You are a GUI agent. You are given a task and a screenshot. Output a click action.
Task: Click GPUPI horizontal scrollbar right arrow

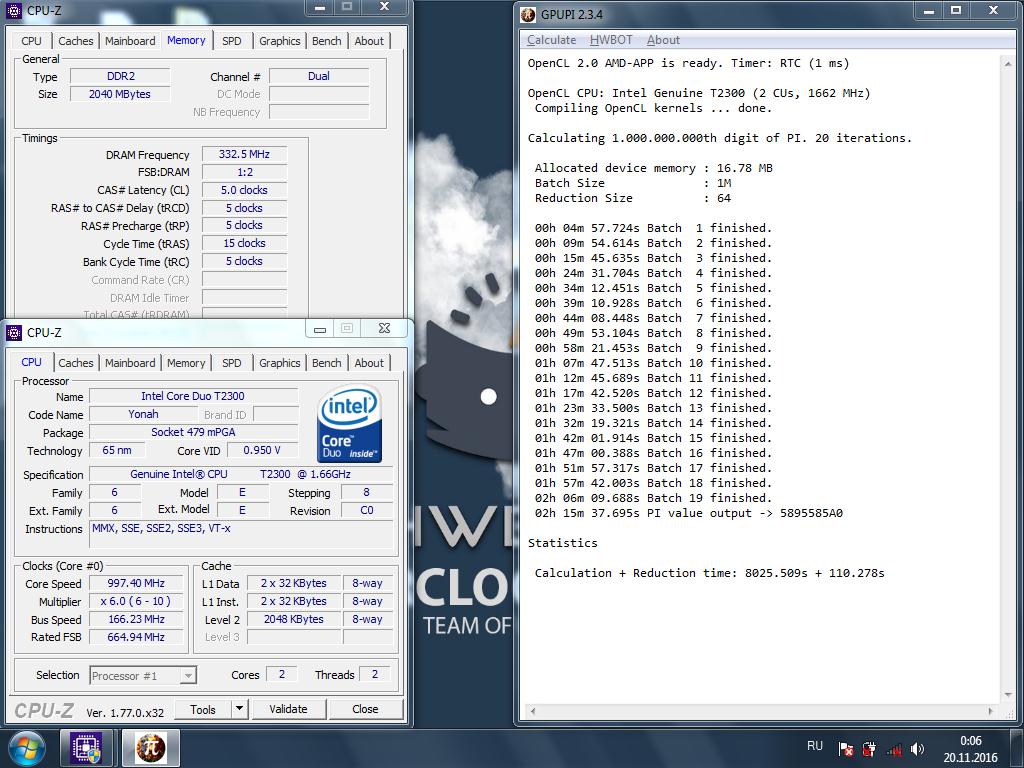(991, 711)
